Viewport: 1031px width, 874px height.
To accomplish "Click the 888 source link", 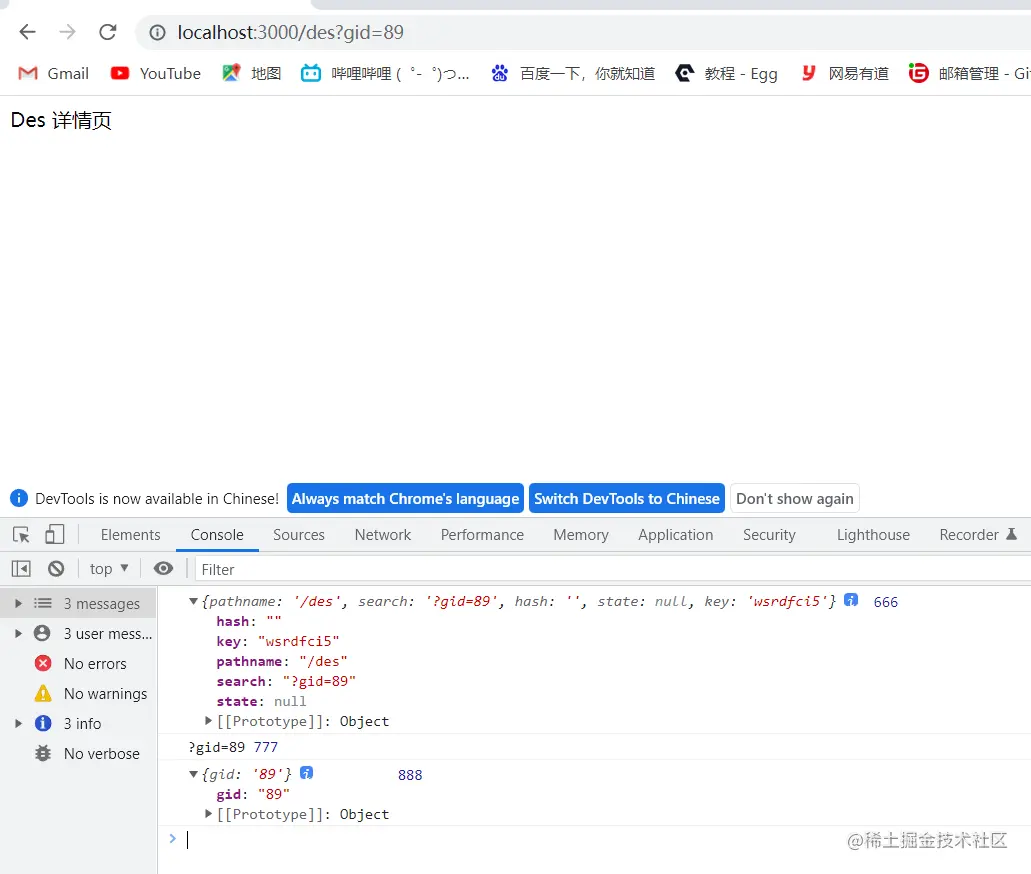I will (410, 775).
